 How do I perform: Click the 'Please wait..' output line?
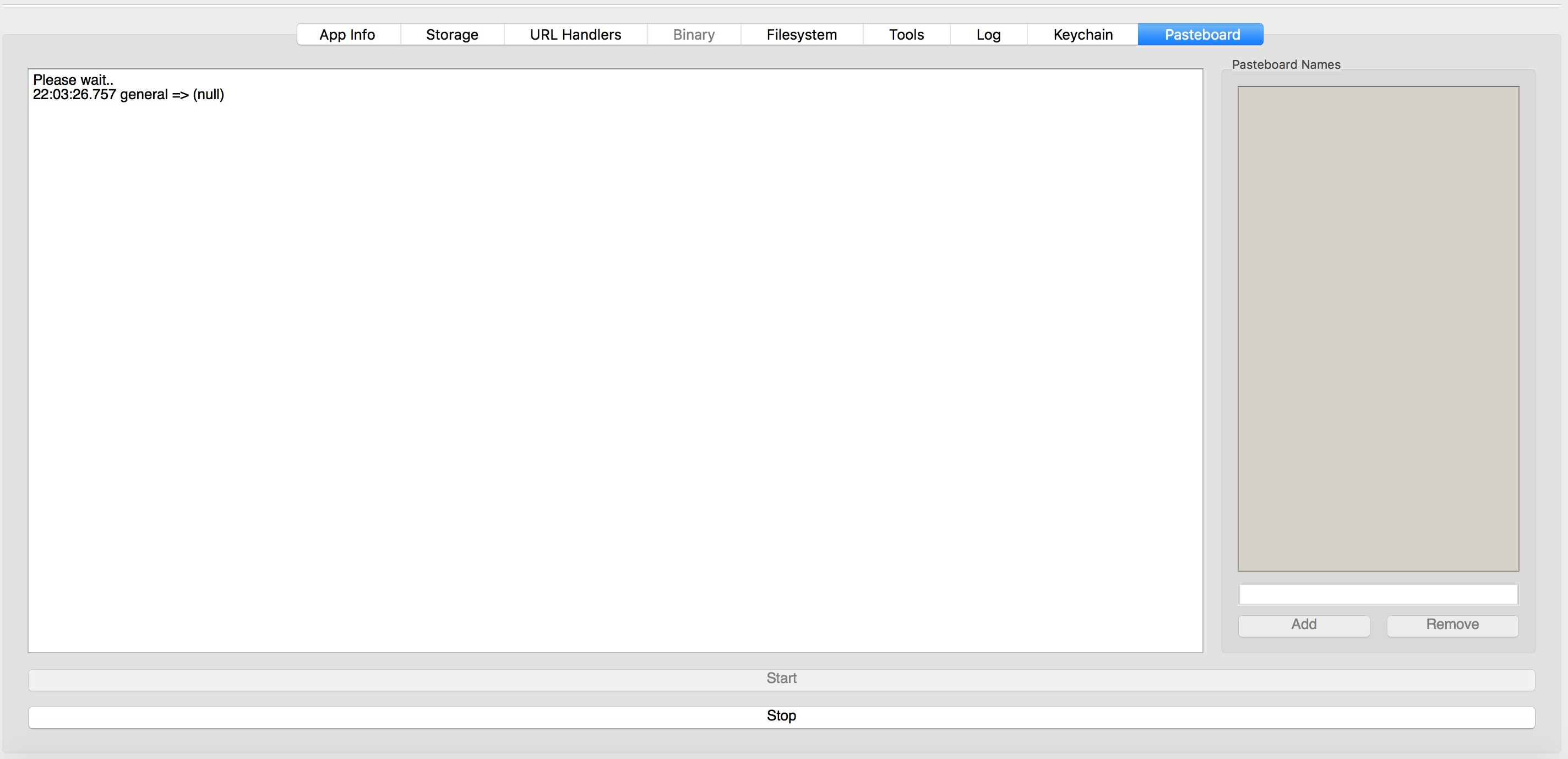tap(73, 80)
